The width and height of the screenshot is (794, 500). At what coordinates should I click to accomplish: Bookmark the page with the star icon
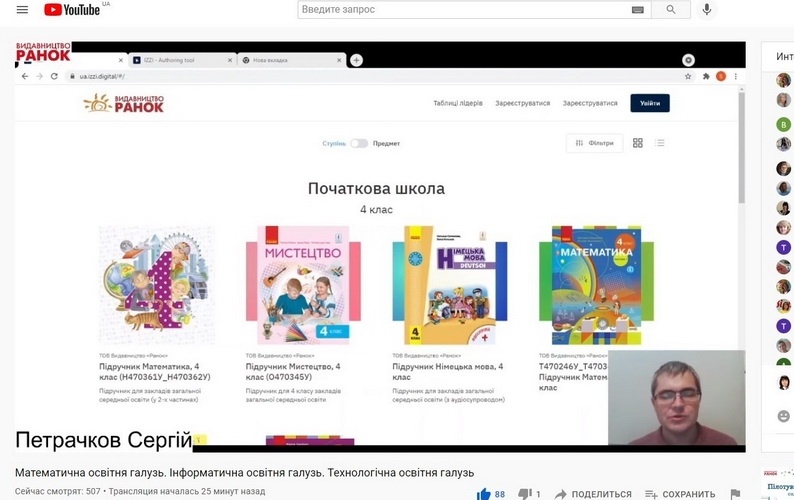pos(688,76)
